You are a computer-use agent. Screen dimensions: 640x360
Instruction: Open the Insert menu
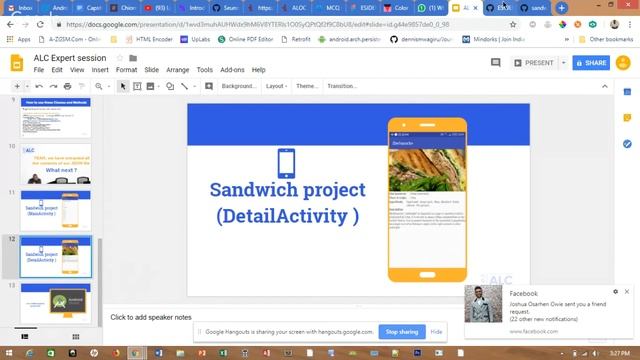pyautogui.click(x=100, y=70)
